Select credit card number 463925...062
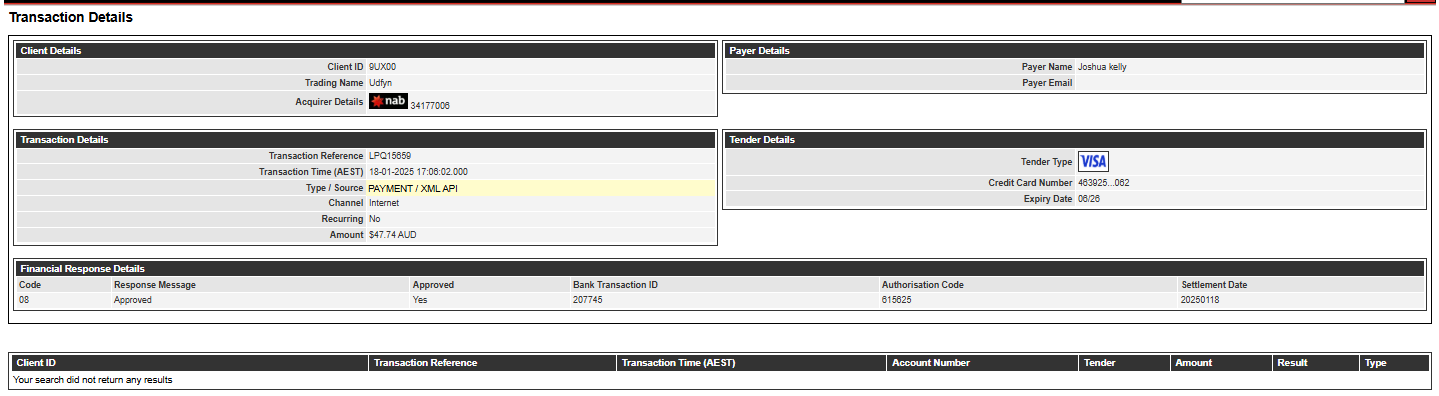This screenshot has height=396, width=1439. (1104, 183)
